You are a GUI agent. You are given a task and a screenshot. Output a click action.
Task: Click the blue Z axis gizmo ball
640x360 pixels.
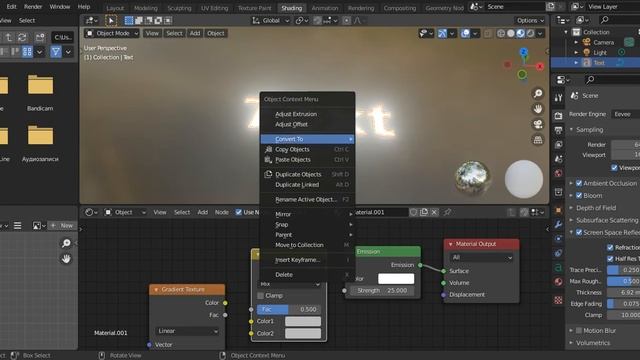coord(524,52)
